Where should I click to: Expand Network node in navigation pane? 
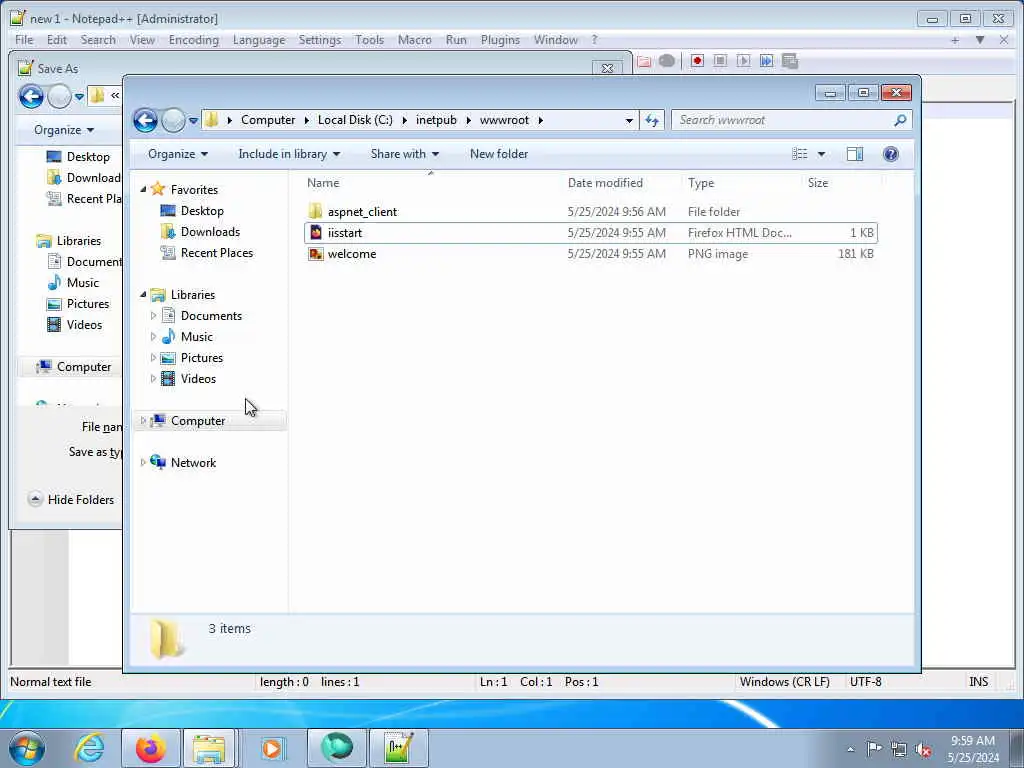143,463
